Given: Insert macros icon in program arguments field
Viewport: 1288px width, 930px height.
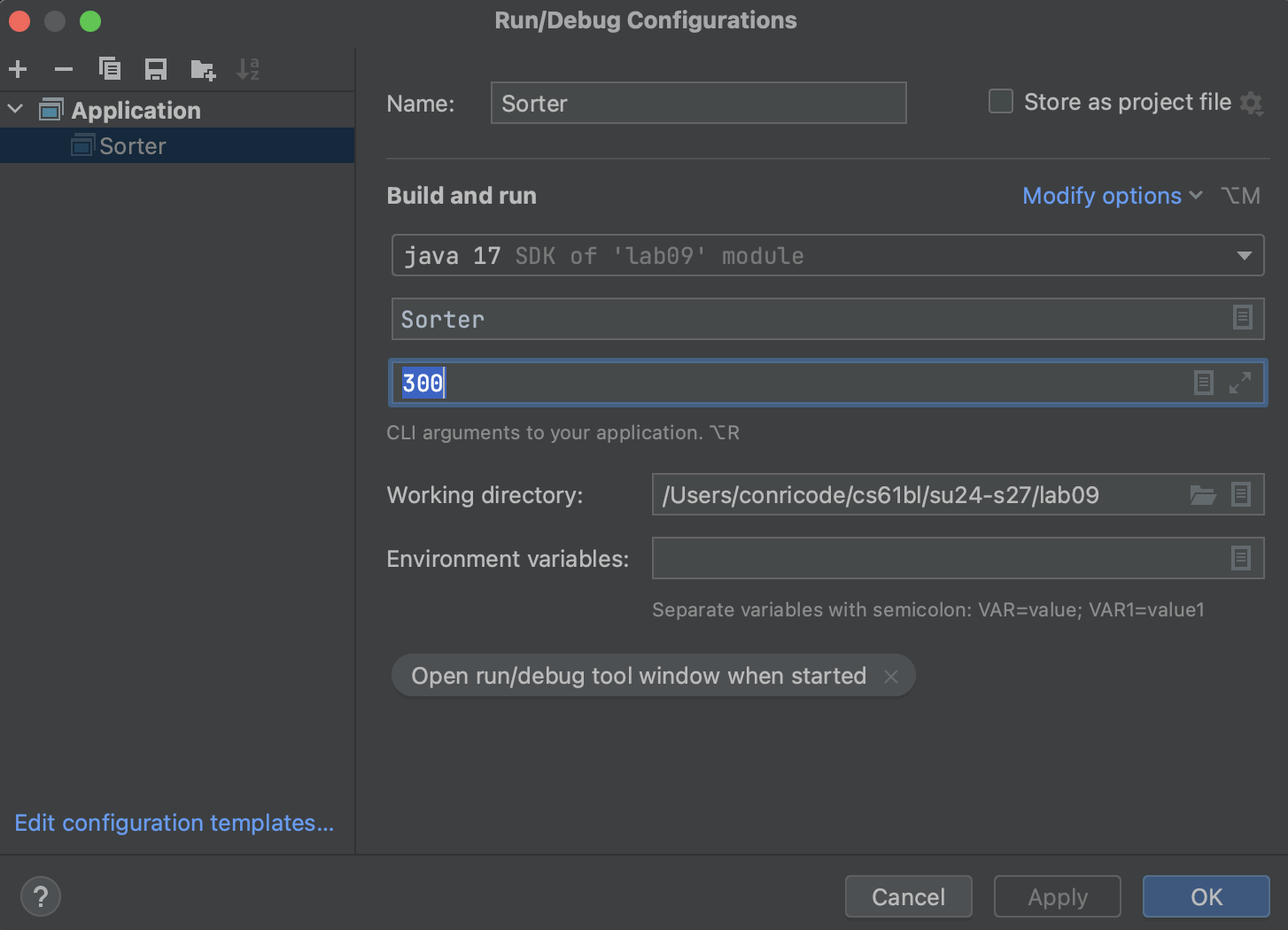Looking at the screenshot, I should [1203, 383].
